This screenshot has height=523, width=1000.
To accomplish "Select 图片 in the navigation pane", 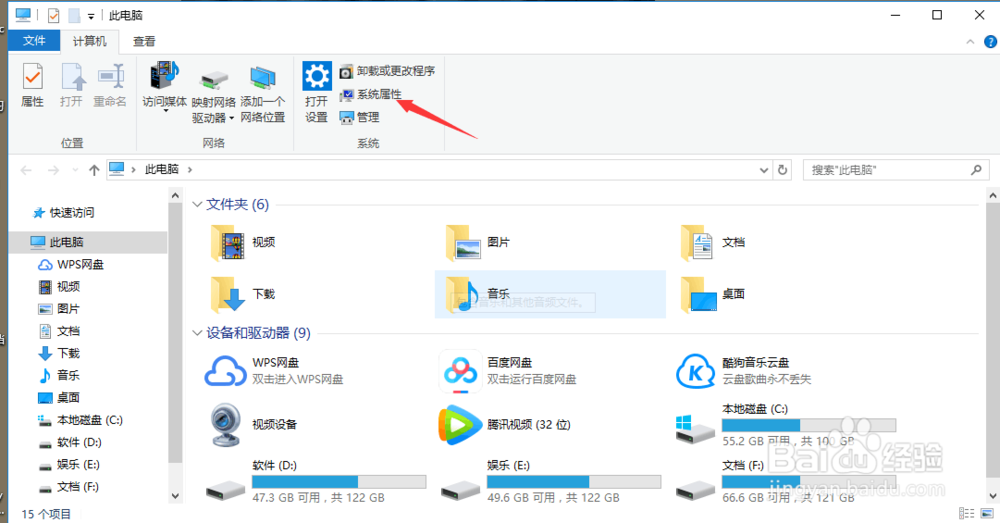I will tap(59, 309).
